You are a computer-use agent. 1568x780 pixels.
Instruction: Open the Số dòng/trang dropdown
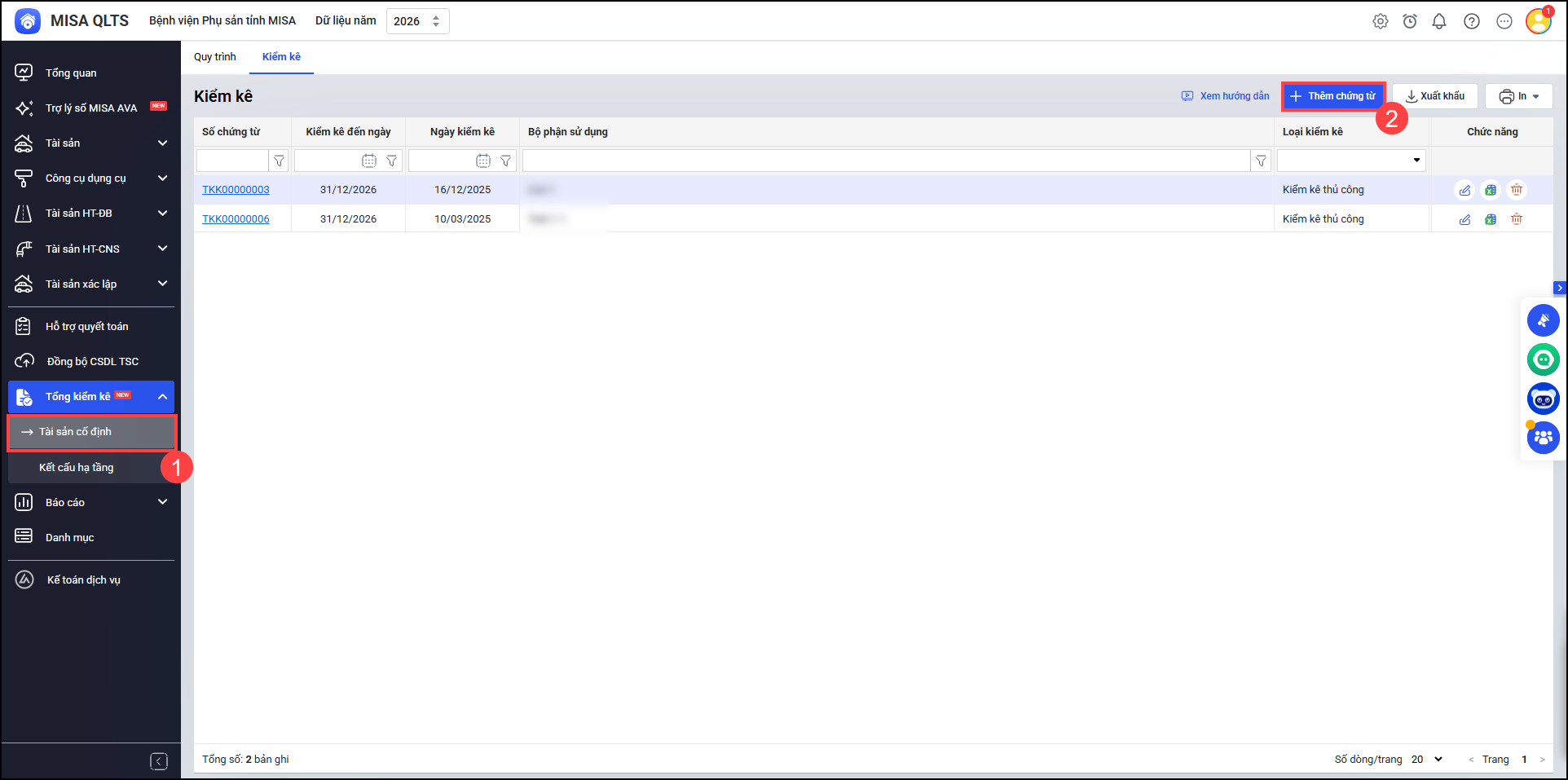[x=1428, y=760]
